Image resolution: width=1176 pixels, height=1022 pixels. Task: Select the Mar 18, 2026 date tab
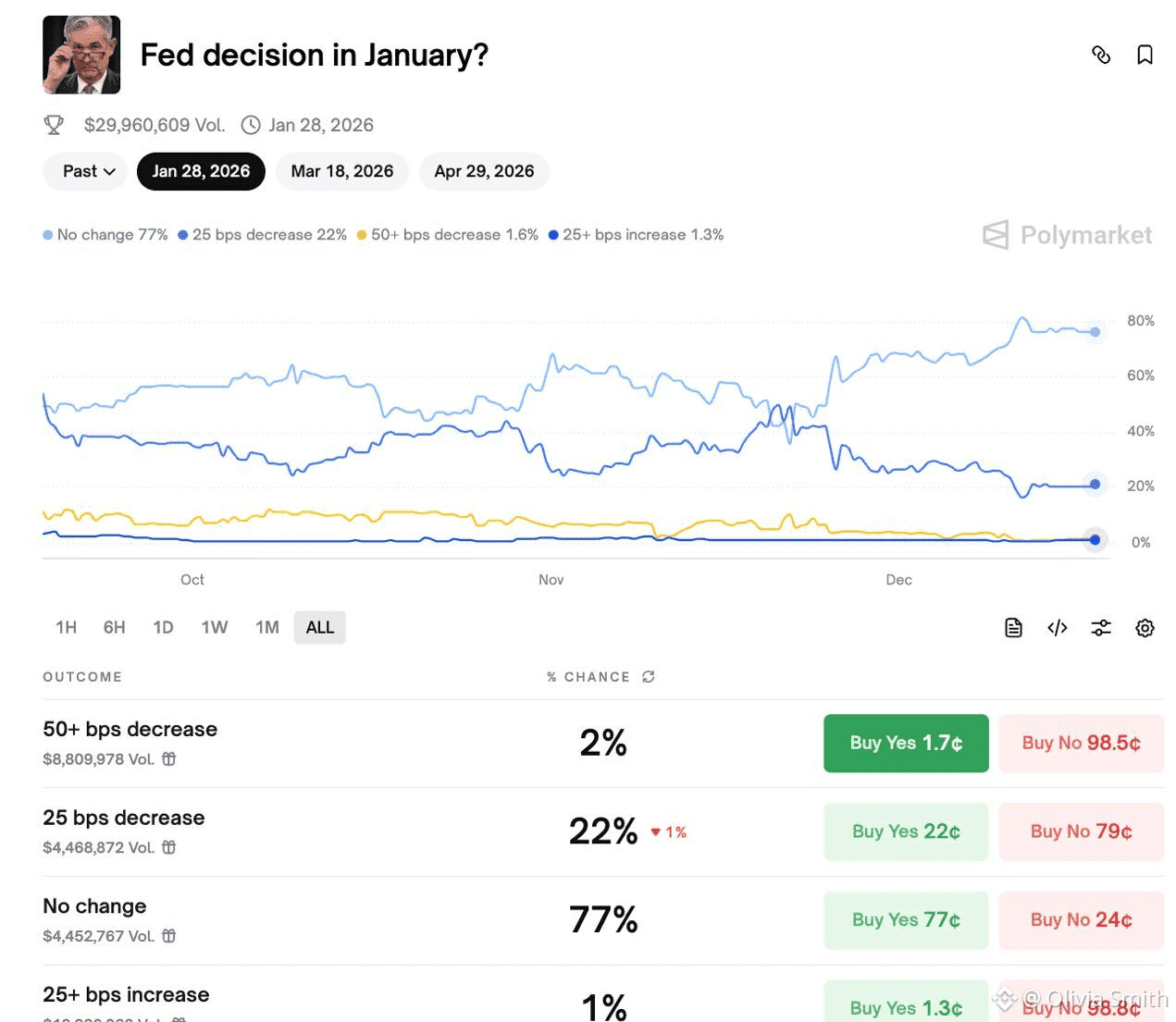pyautogui.click(x=342, y=171)
